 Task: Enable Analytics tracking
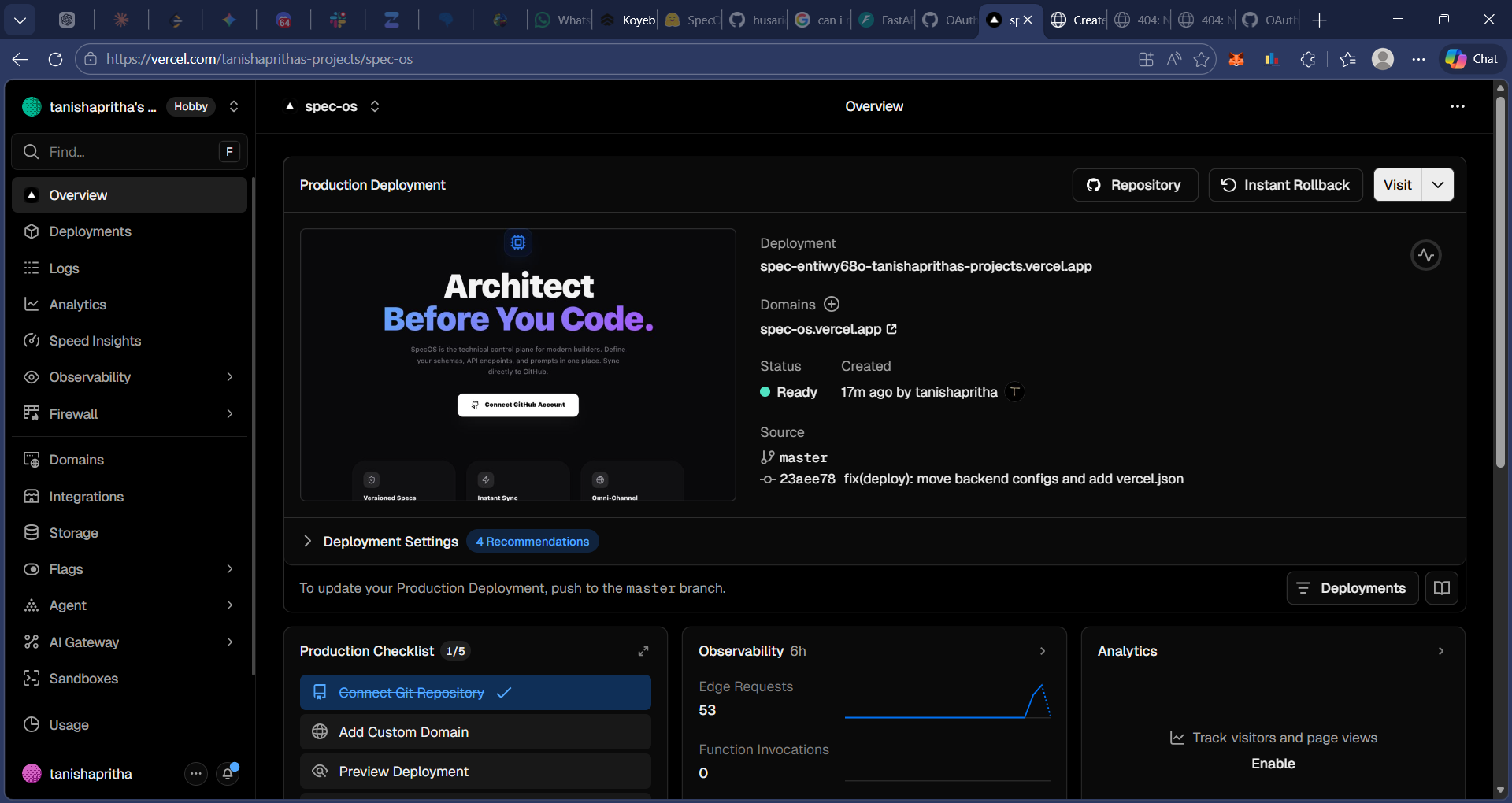[1273, 764]
